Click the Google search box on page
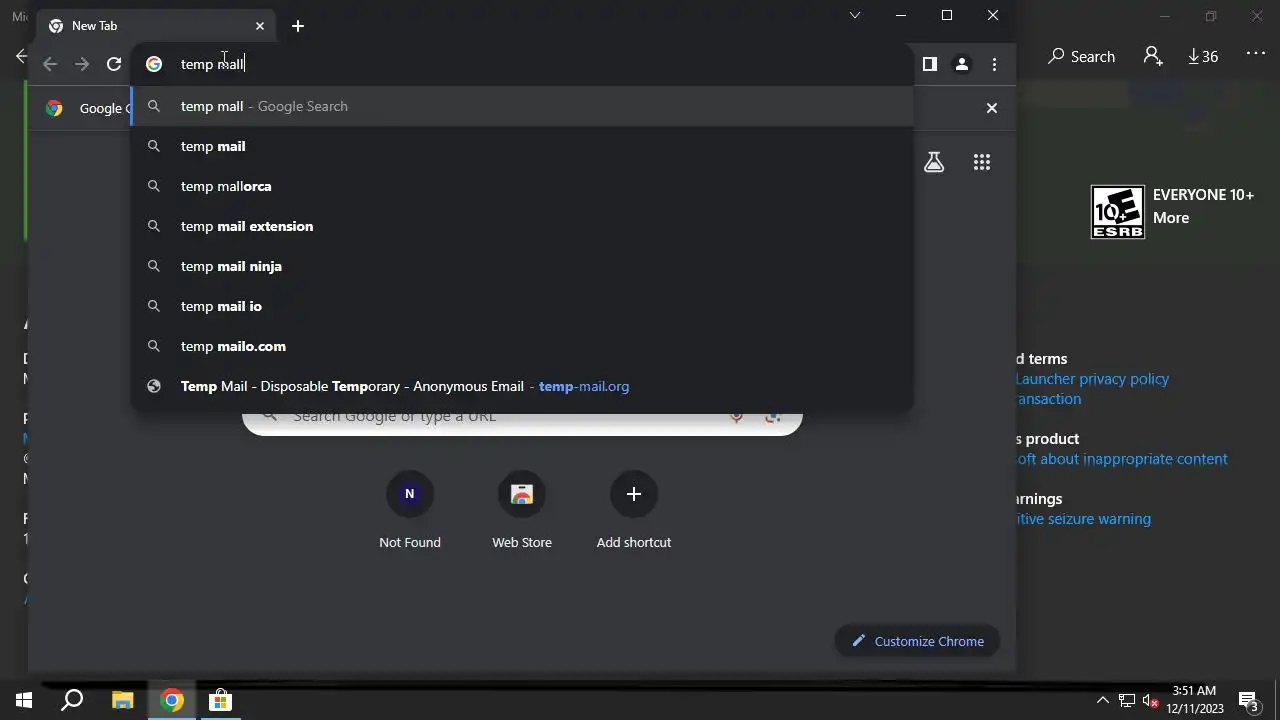Screen dimensions: 1280x720 [x=522, y=416]
